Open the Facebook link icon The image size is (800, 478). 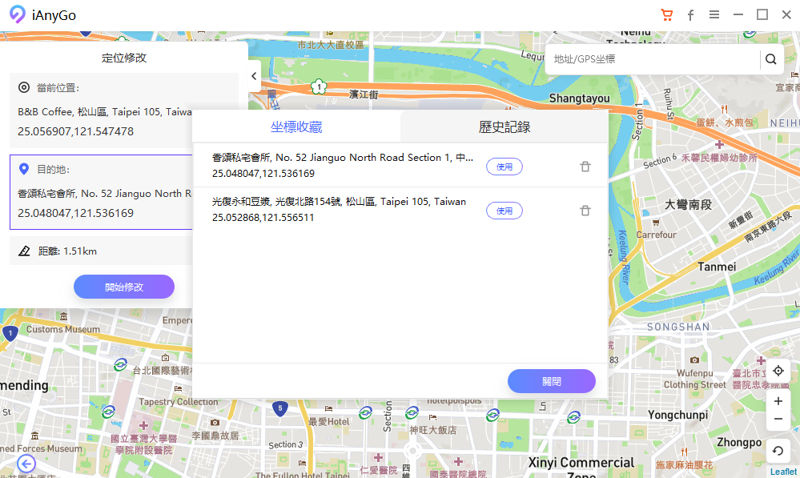click(690, 15)
